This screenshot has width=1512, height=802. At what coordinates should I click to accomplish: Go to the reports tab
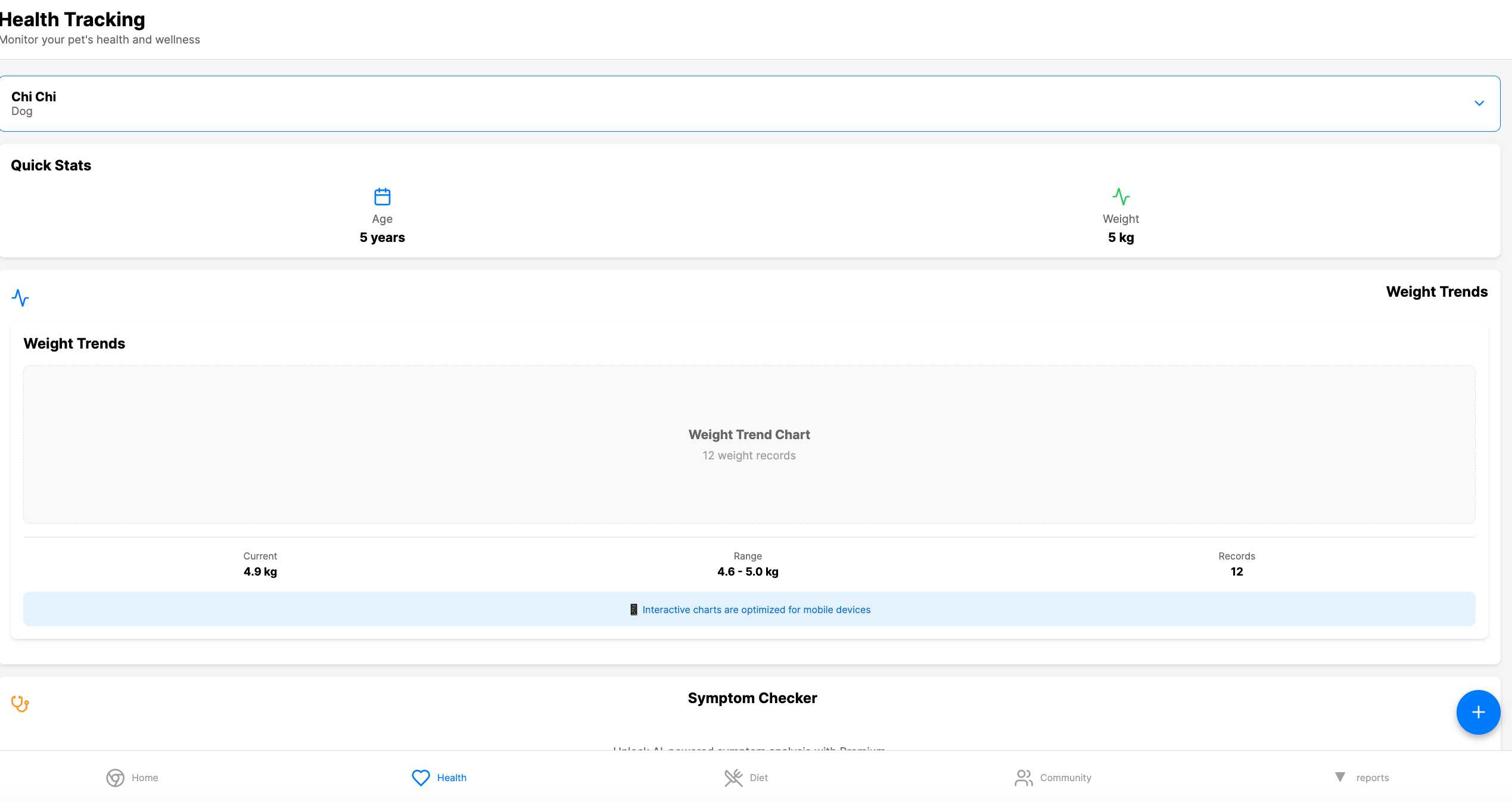click(x=1372, y=778)
